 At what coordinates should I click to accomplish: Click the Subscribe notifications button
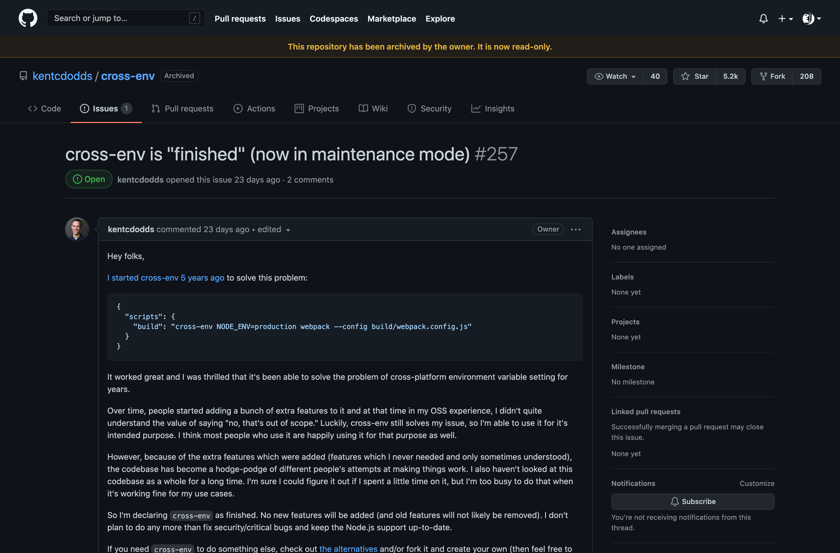click(693, 502)
